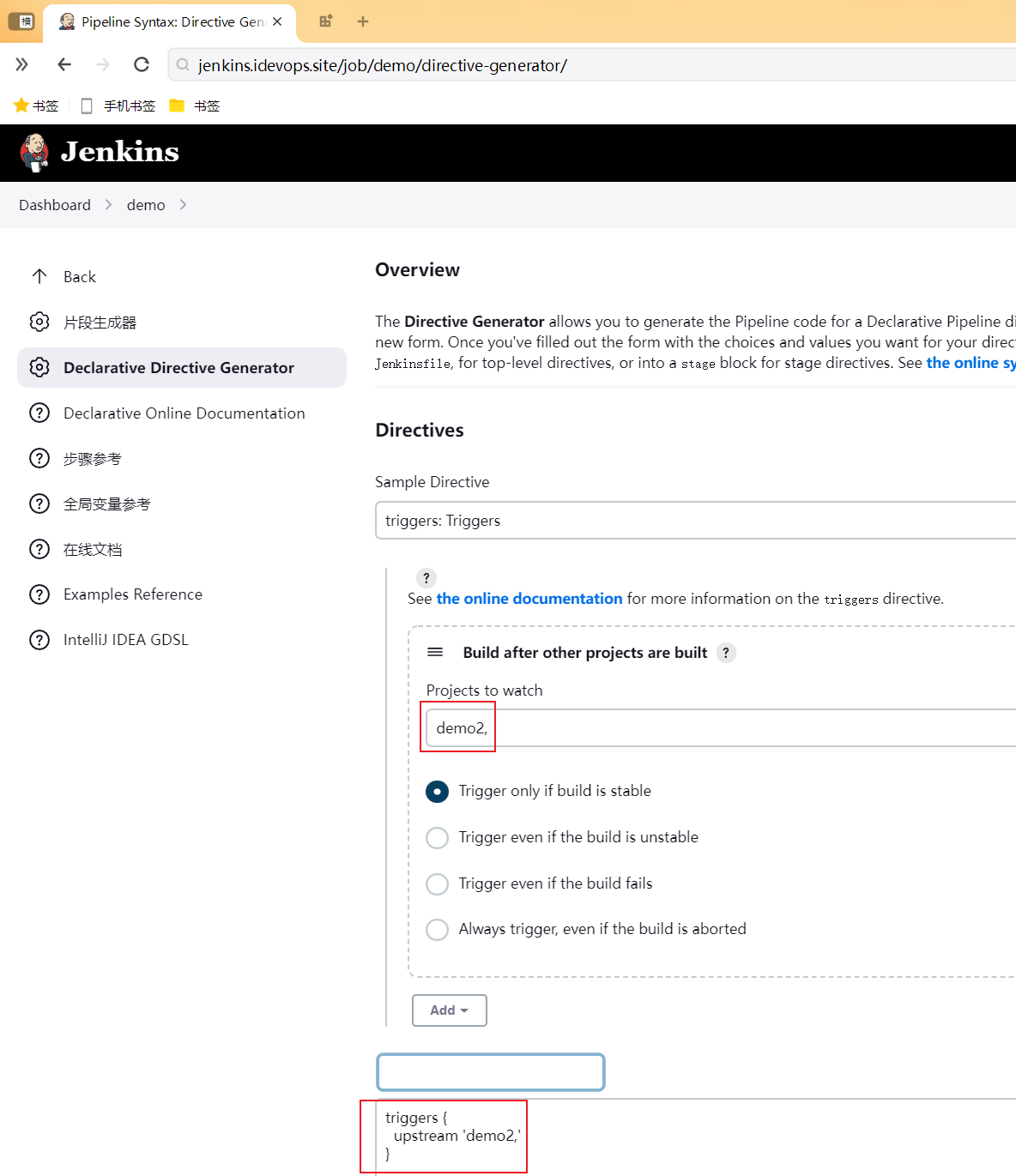Expand the chevron after demo breadcrumb
The width and height of the screenshot is (1016, 1176).
tap(183, 205)
